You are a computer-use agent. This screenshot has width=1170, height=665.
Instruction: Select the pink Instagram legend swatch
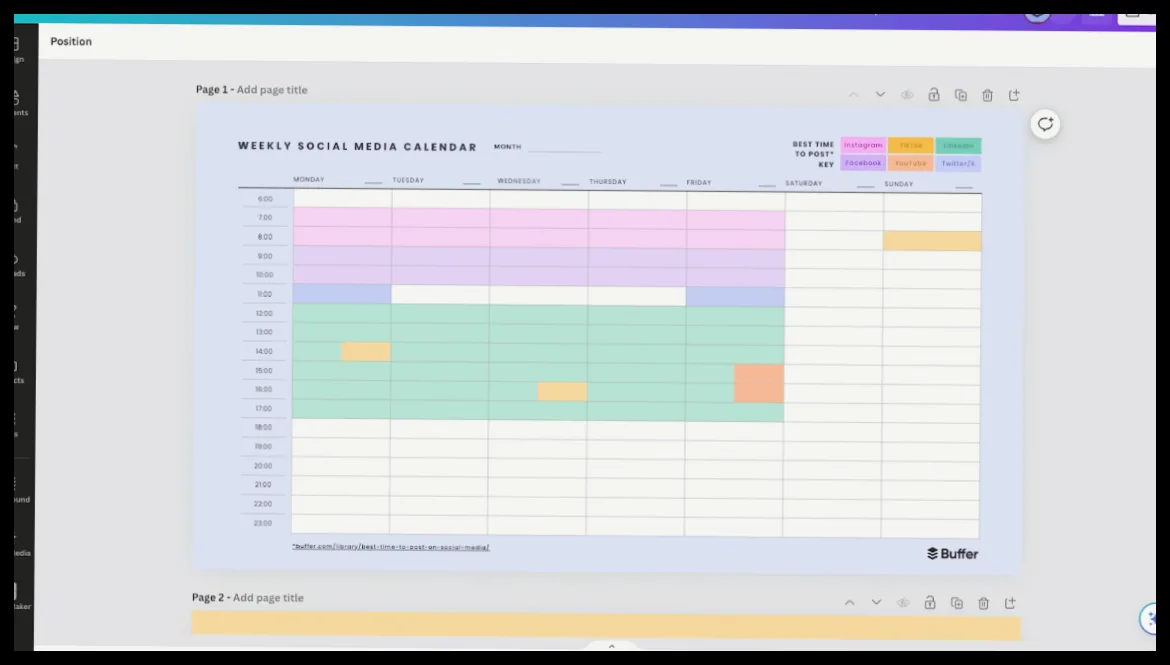[863, 145]
